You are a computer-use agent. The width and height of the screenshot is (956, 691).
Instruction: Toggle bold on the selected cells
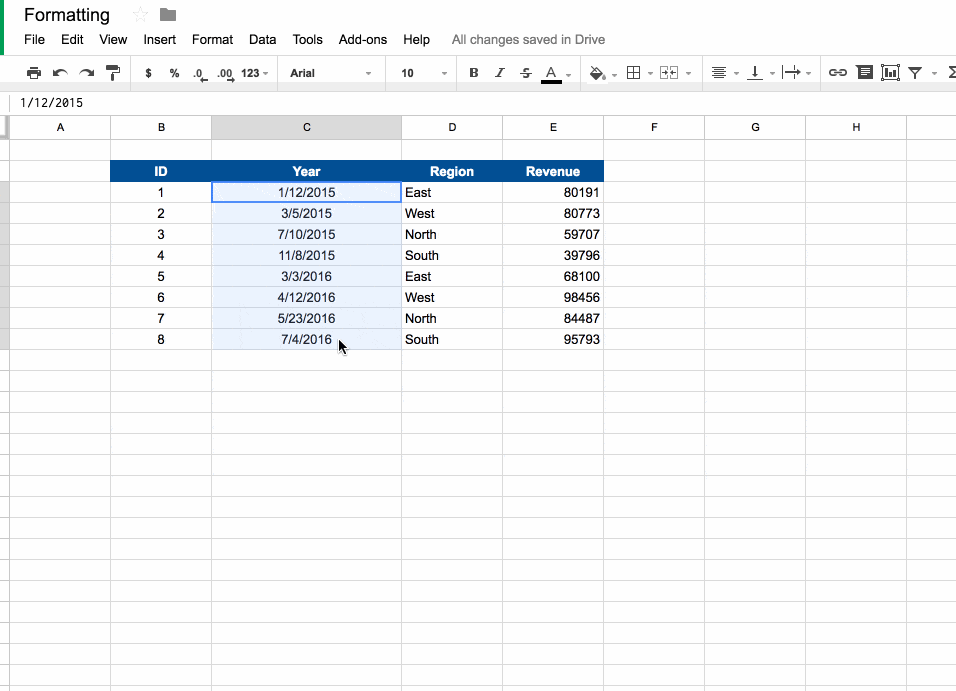[x=473, y=72]
